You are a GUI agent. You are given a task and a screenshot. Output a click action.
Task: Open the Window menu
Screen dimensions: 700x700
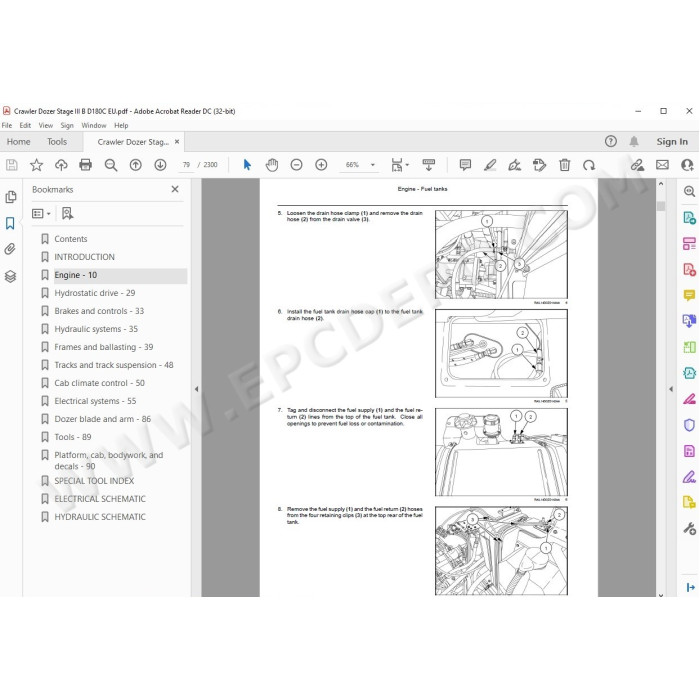point(94,125)
